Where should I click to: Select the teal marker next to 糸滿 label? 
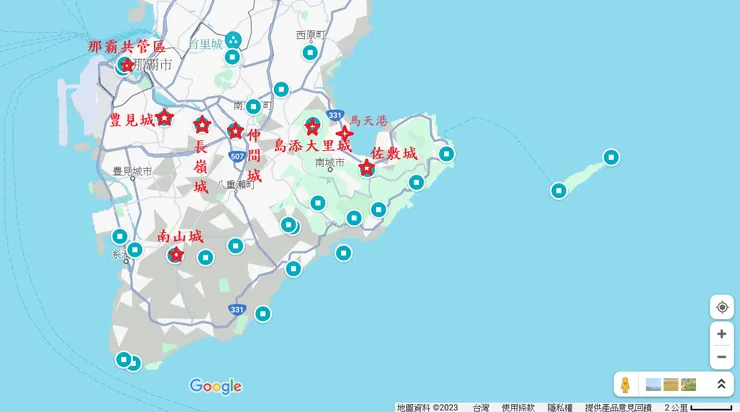coord(135,250)
